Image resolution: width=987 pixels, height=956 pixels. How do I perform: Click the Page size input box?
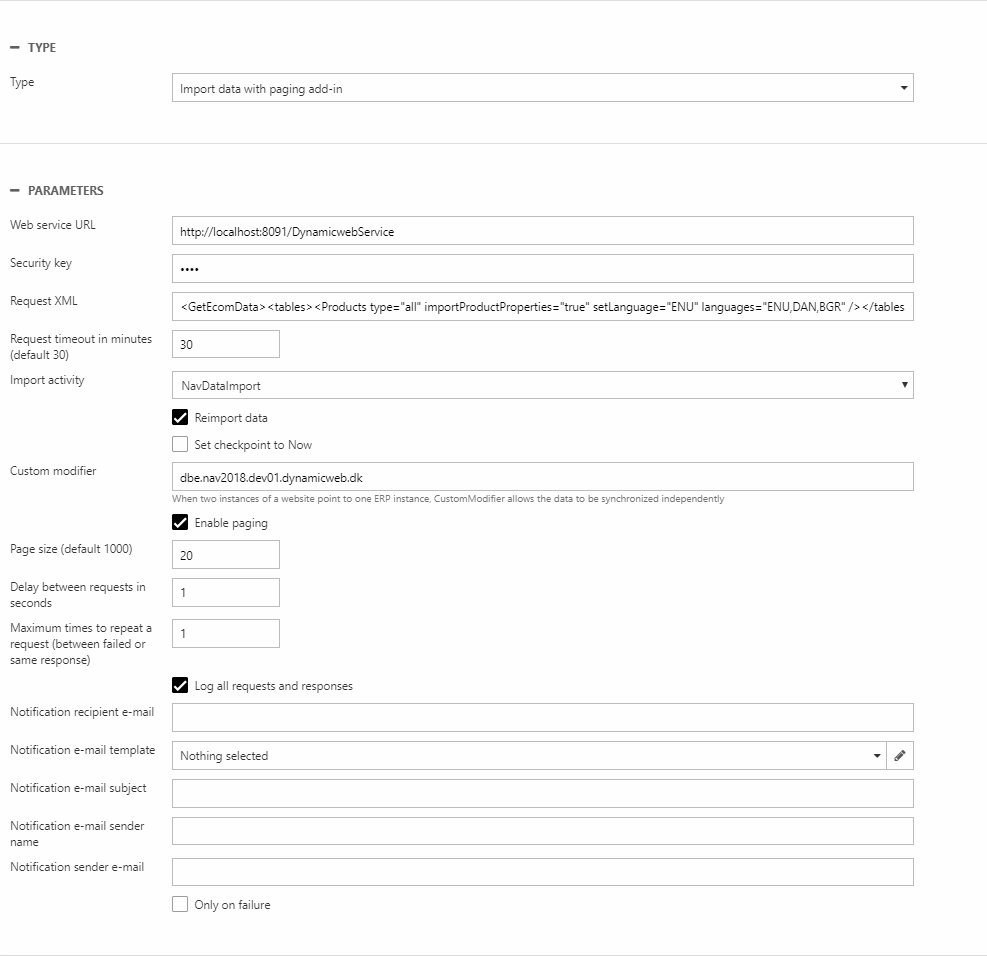(225, 555)
